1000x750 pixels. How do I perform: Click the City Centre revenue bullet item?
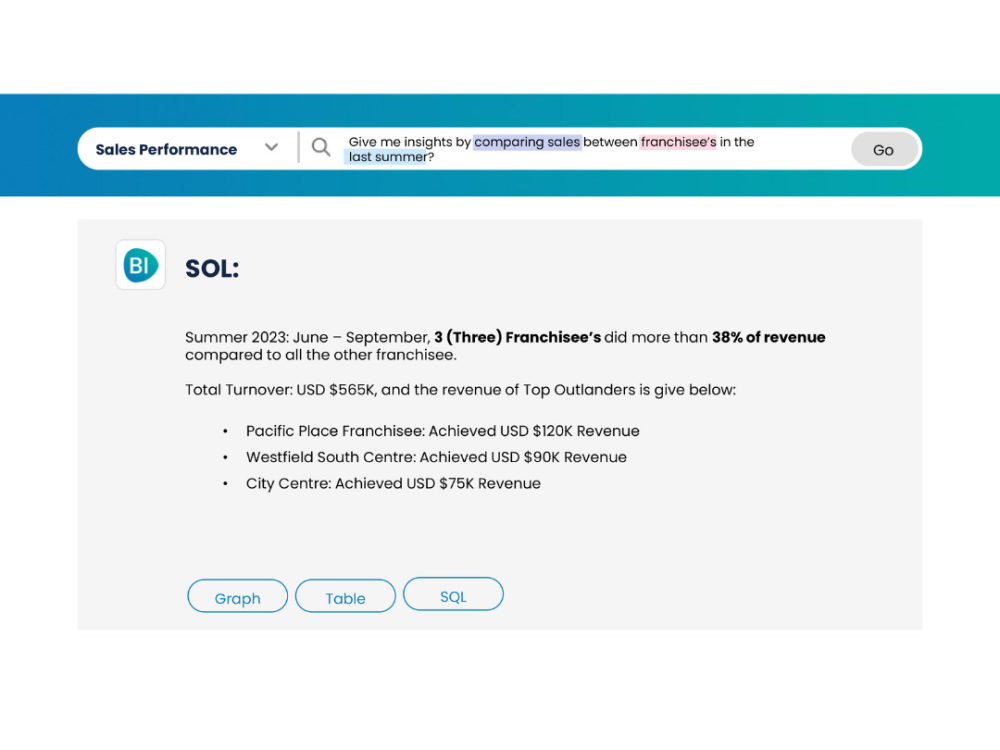click(x=393, y=483)
